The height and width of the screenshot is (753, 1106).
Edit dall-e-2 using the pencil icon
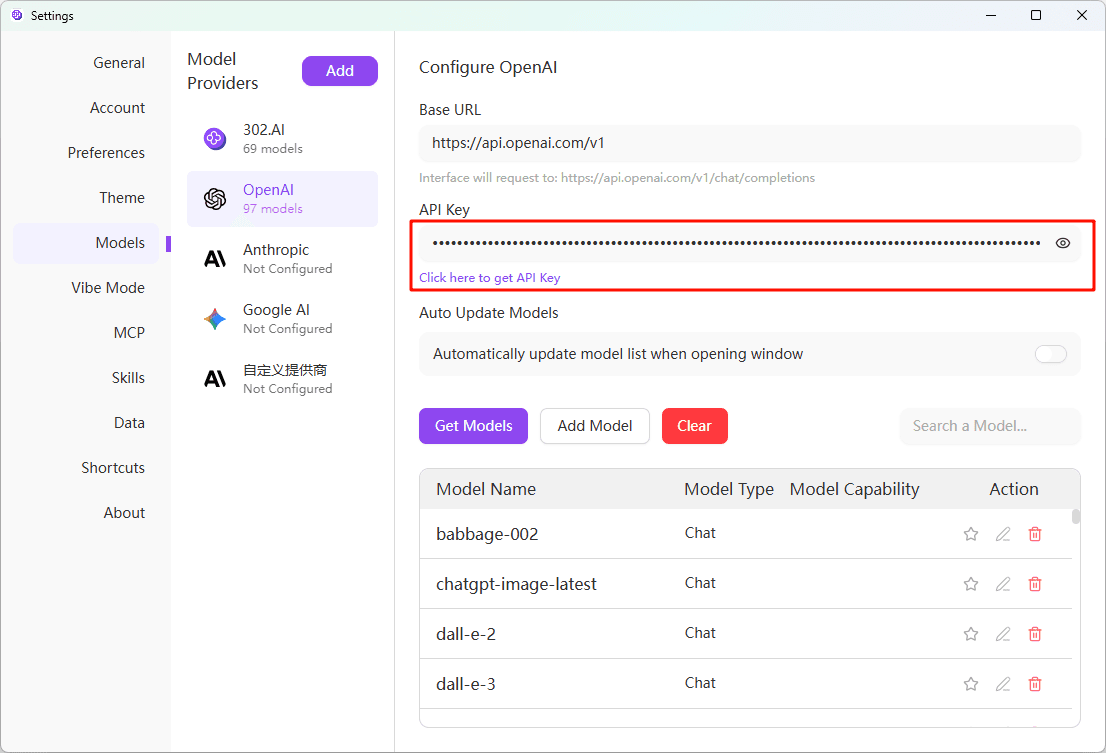pos(1003,634)
